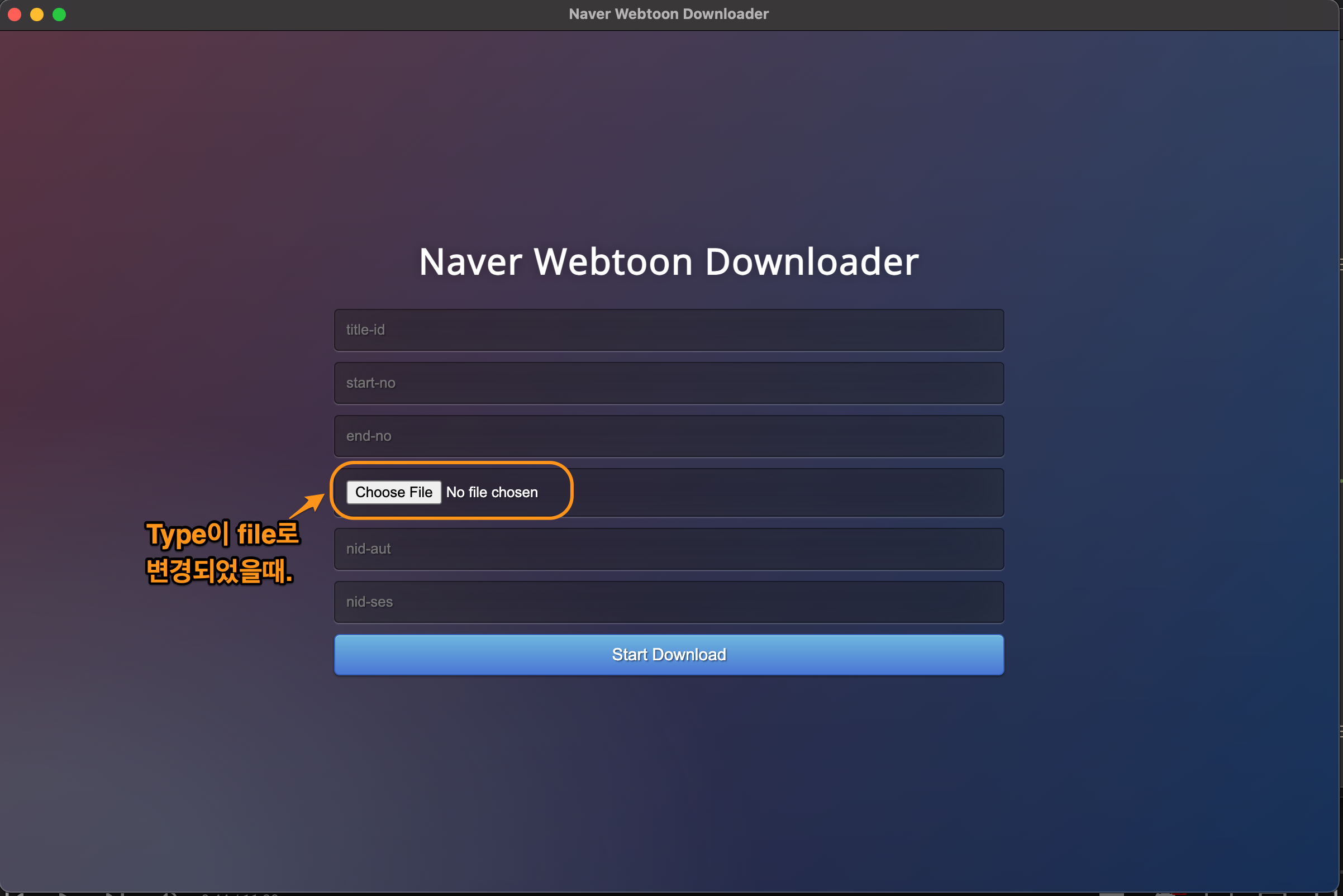Click the red close window button

(15, 15)
